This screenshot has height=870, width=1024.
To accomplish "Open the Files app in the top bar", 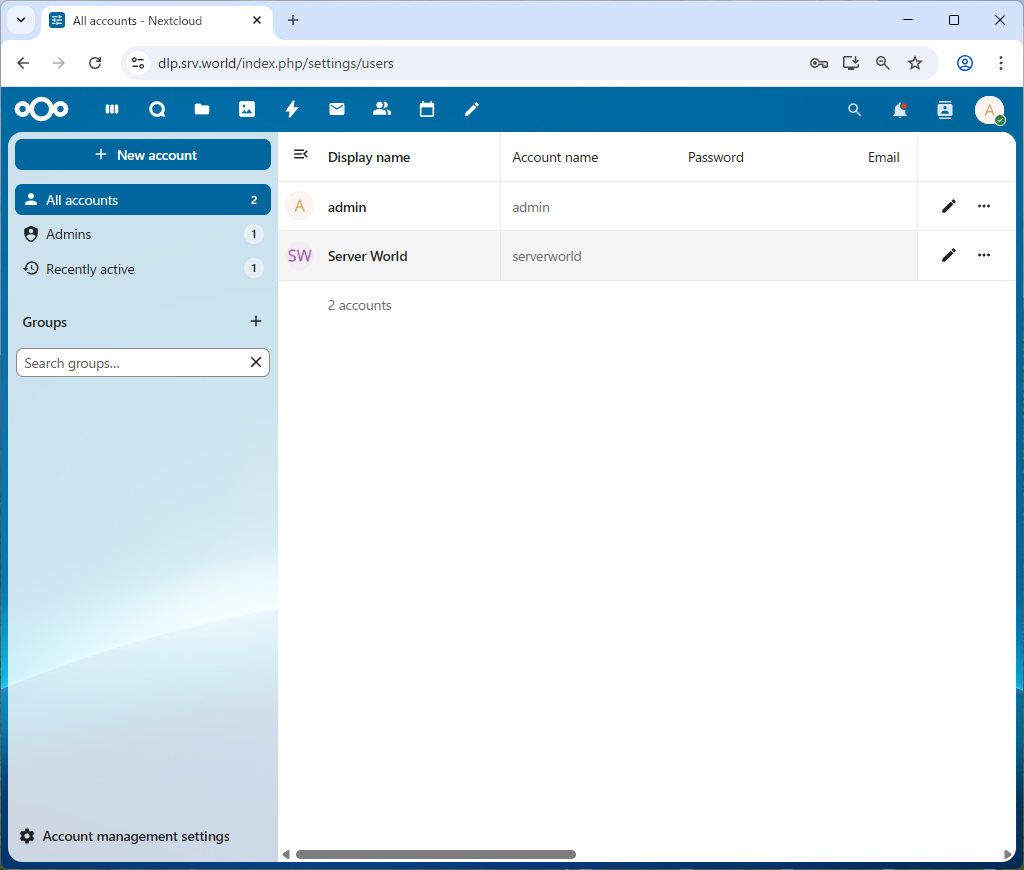I will pyautogui.click(x=202, y=110).
